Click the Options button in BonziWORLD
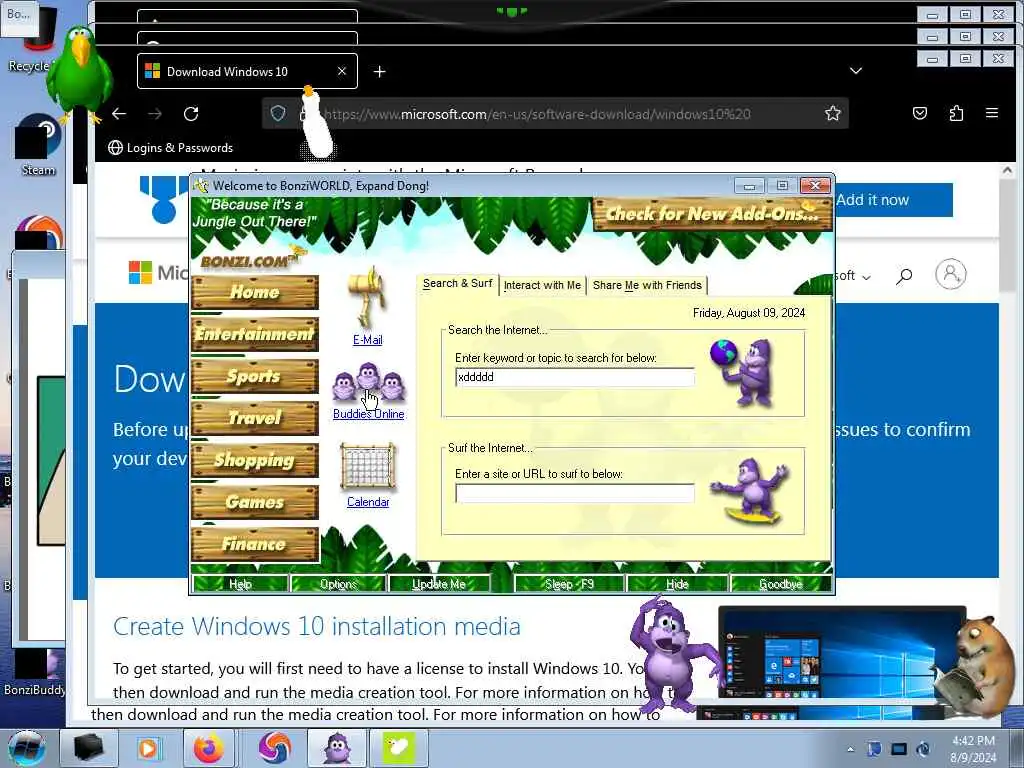1024x768 pixels. (338, 584)
